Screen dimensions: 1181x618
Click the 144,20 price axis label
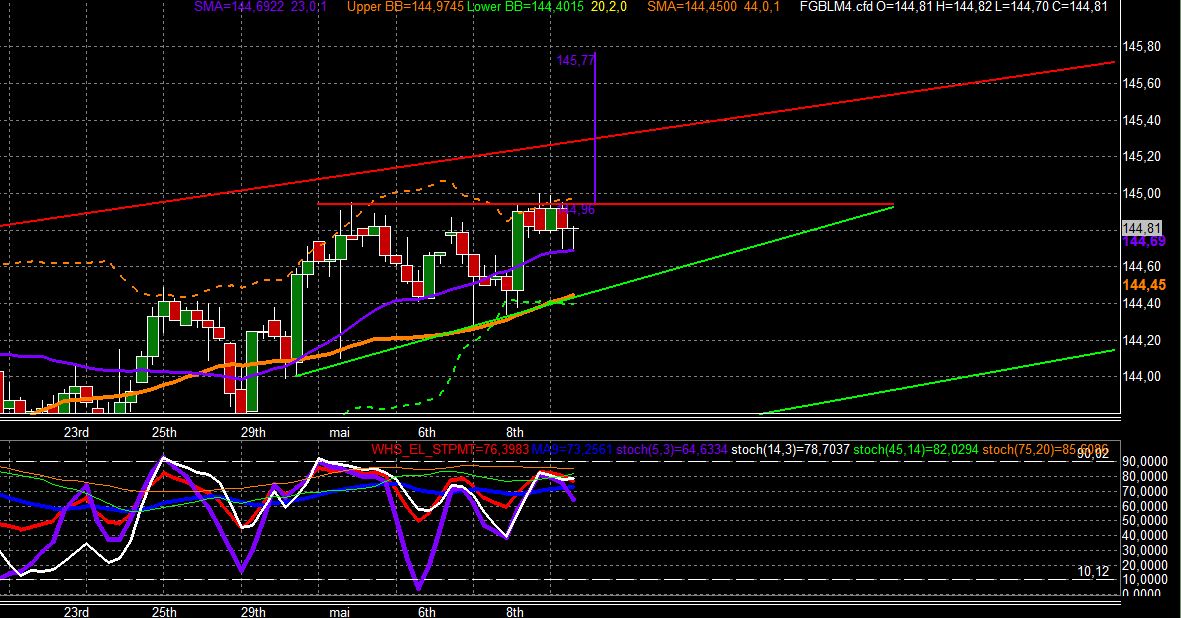pos(1142,340)
